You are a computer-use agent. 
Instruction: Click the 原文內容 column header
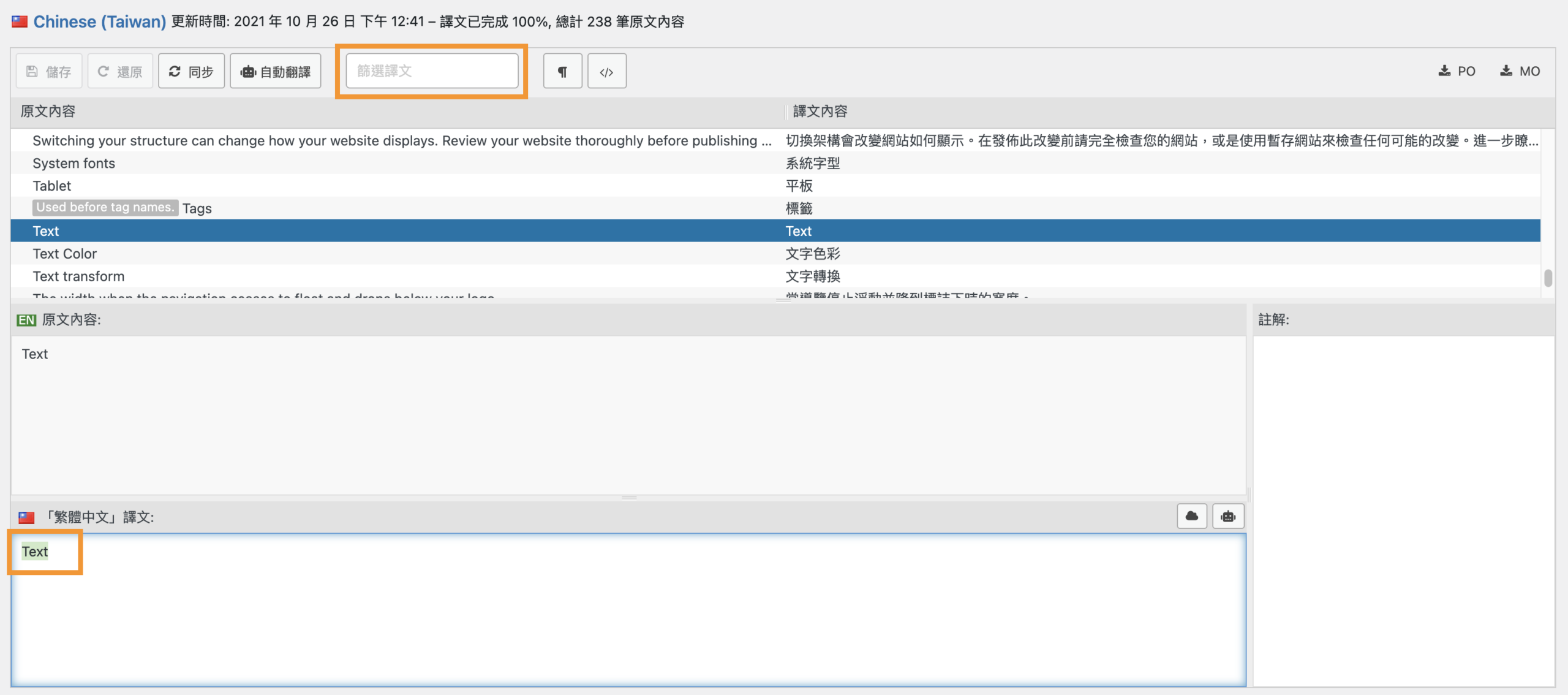pos(48,111)
